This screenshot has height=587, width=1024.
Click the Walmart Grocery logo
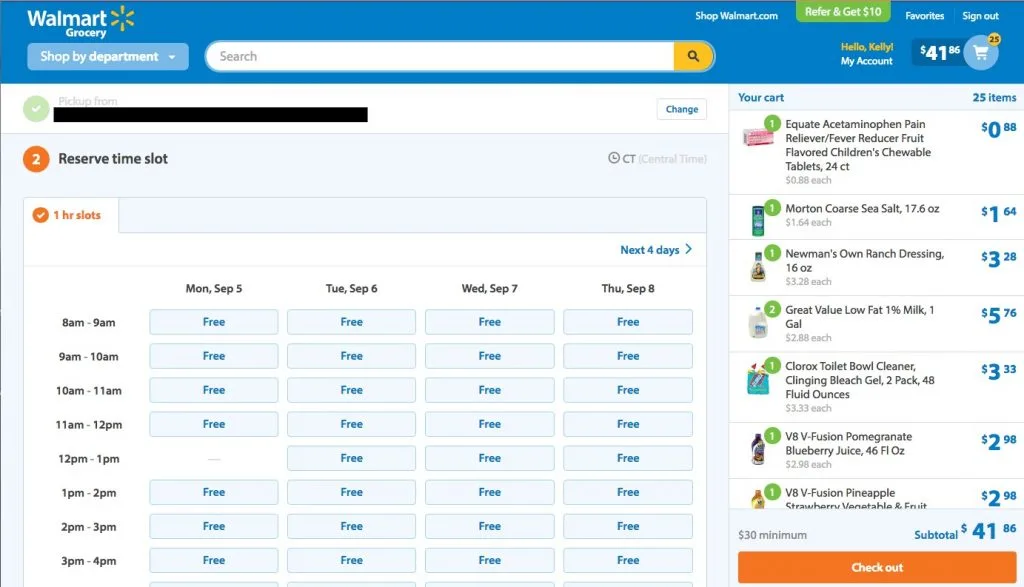click(80, 22)
